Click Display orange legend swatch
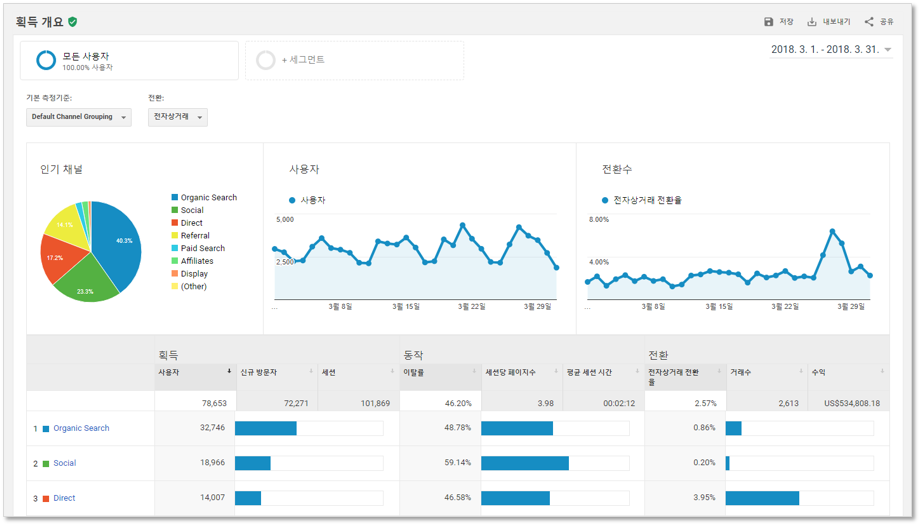 [x=174, y=274]
